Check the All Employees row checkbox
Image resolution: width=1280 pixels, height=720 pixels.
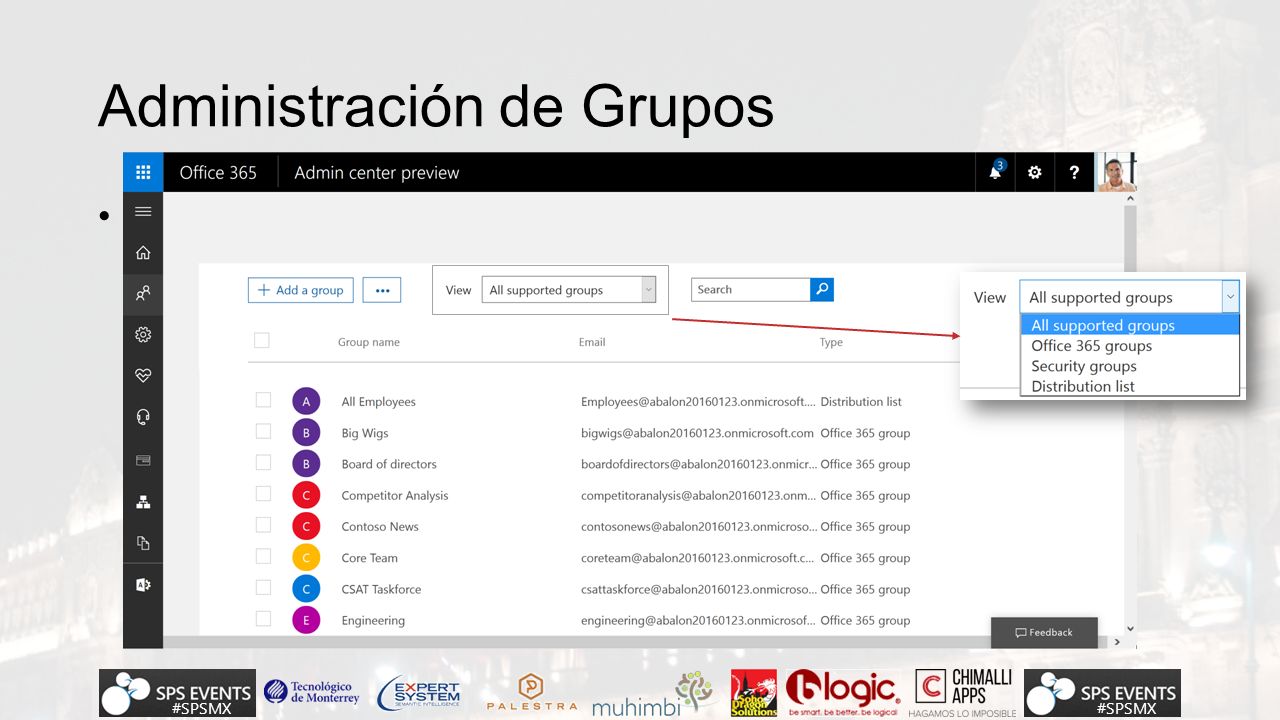(263, 400)
